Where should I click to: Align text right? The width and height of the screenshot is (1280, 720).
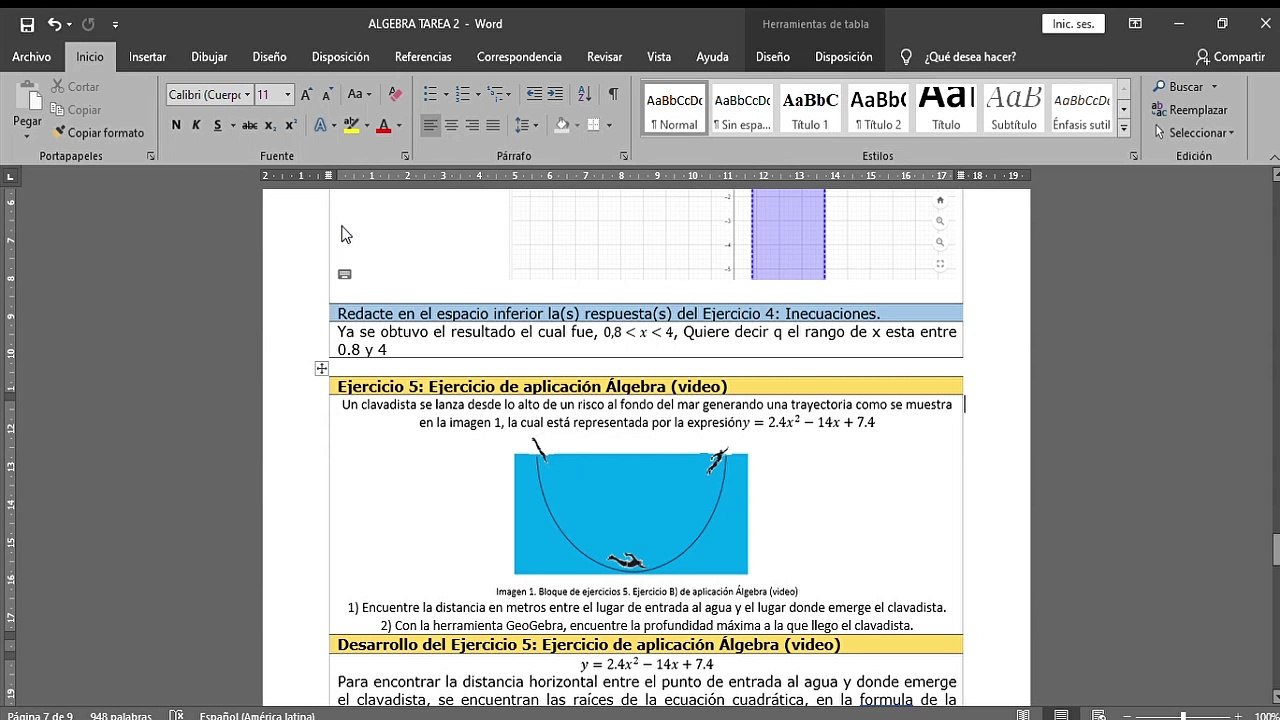click(x=472, y=125)
